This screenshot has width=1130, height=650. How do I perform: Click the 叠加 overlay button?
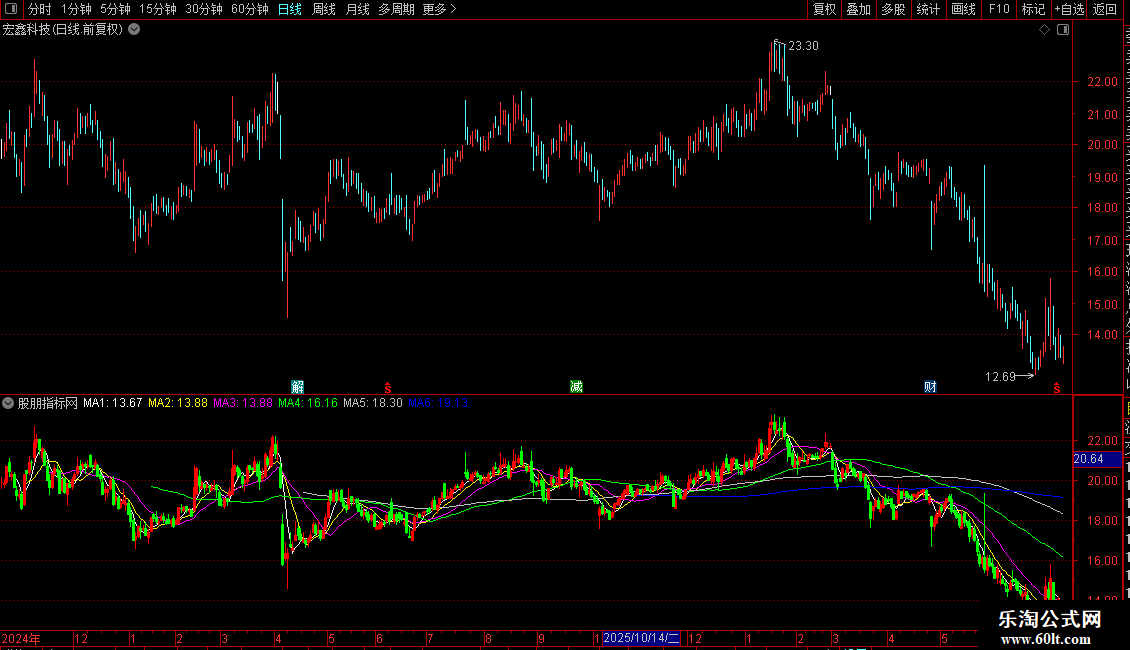click(859, 9)
